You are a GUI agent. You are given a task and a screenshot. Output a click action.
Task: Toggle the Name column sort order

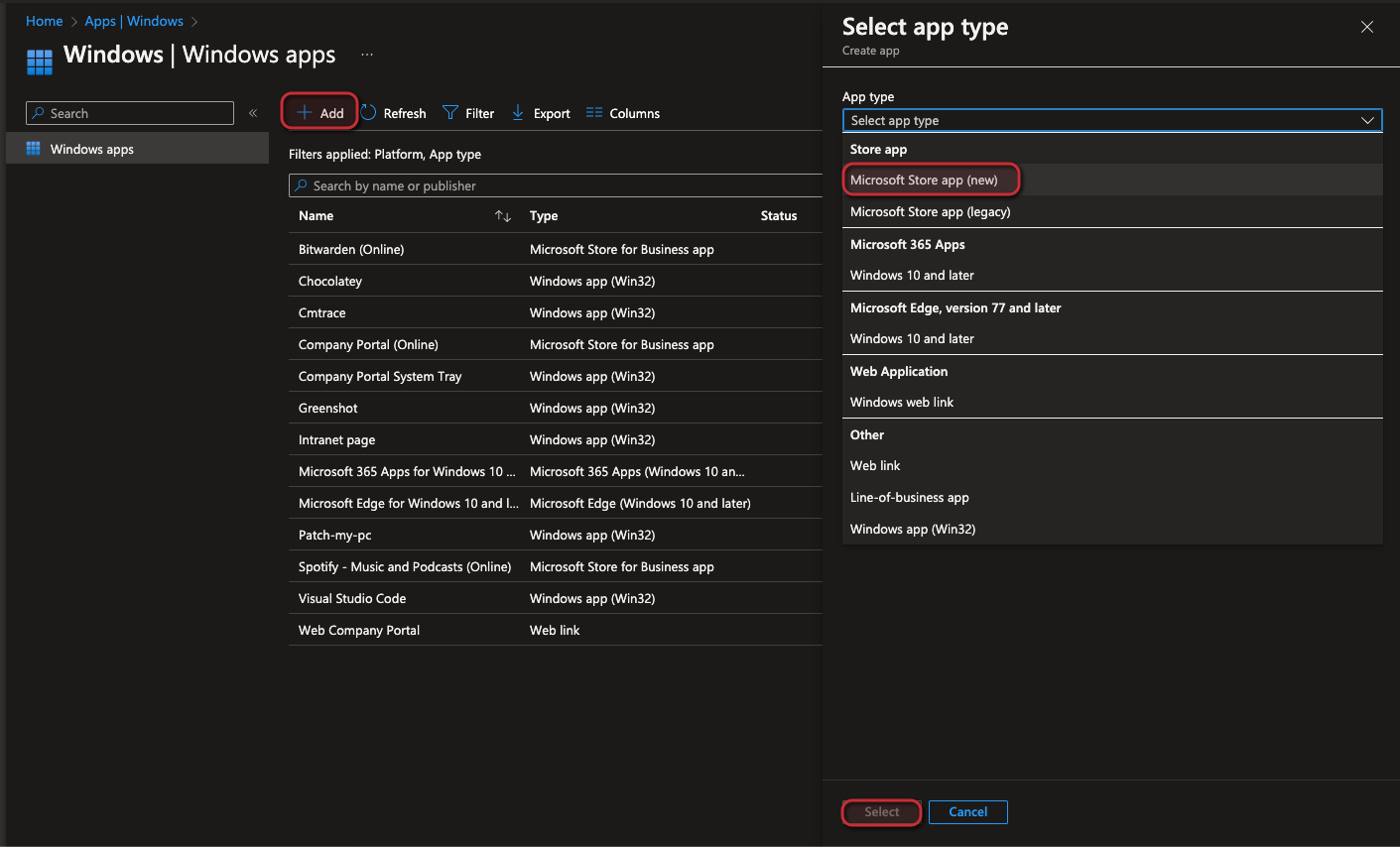pyautogui.click(x=503, y=215)
